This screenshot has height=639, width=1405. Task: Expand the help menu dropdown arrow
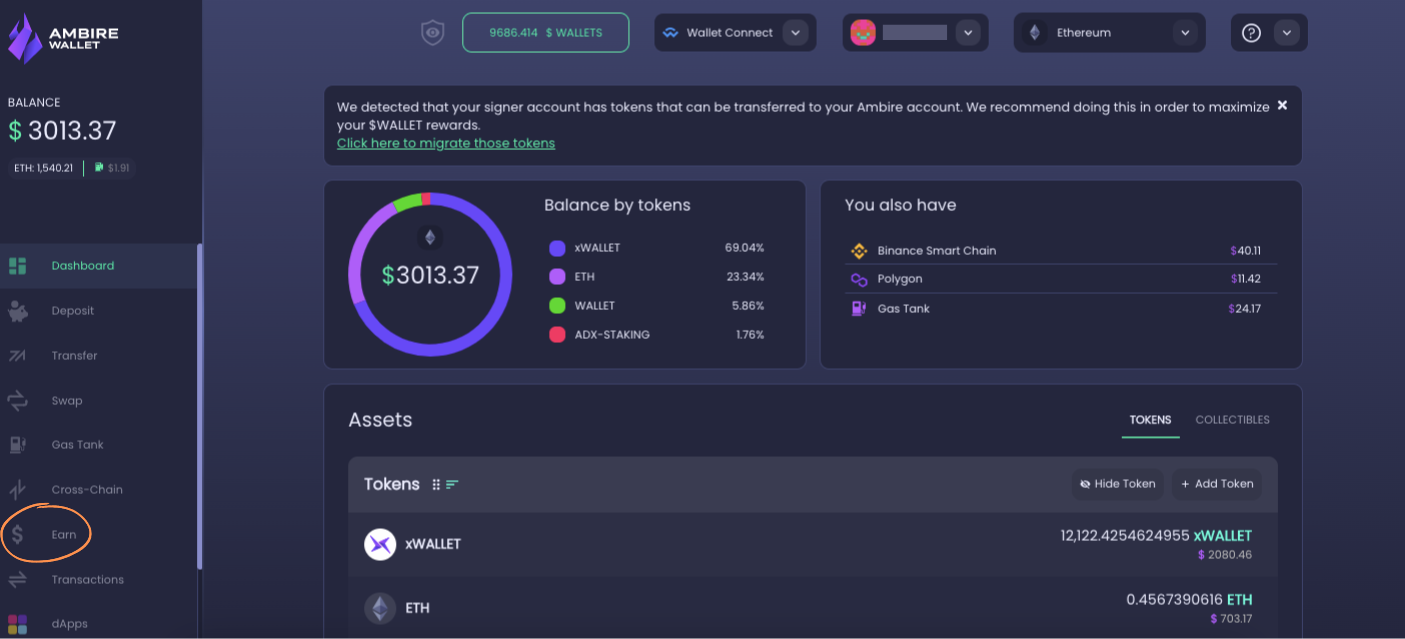(1287, 33)
